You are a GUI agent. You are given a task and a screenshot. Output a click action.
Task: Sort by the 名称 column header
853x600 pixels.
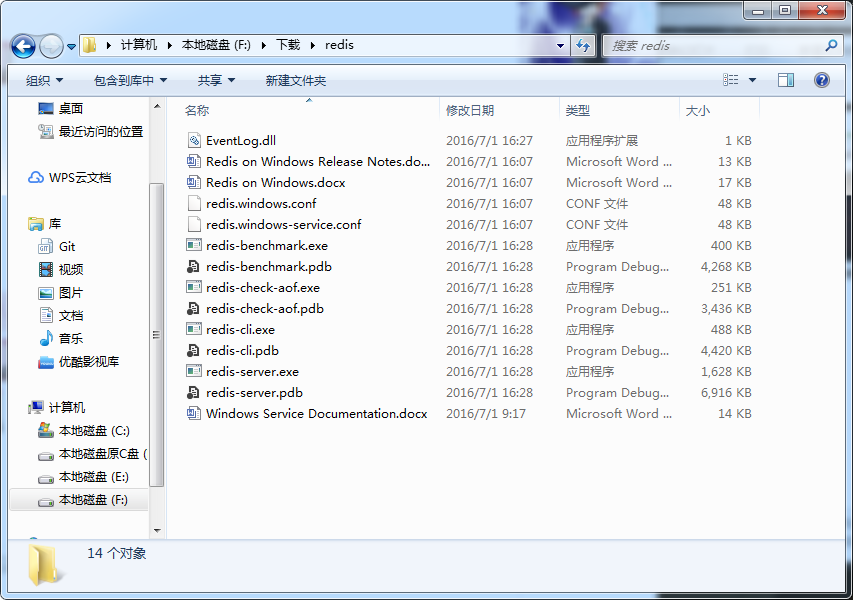point(196,110)
